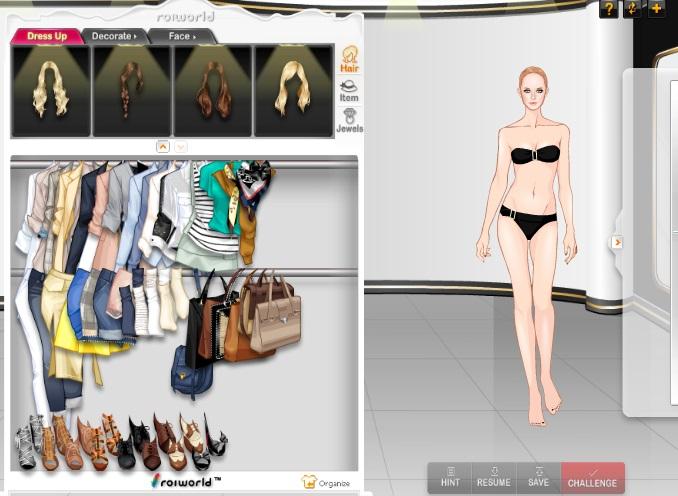The height and width of the screenshot is (496, 678).
Task: Switch to the Dress Up tab
Action: pos(48,36)
